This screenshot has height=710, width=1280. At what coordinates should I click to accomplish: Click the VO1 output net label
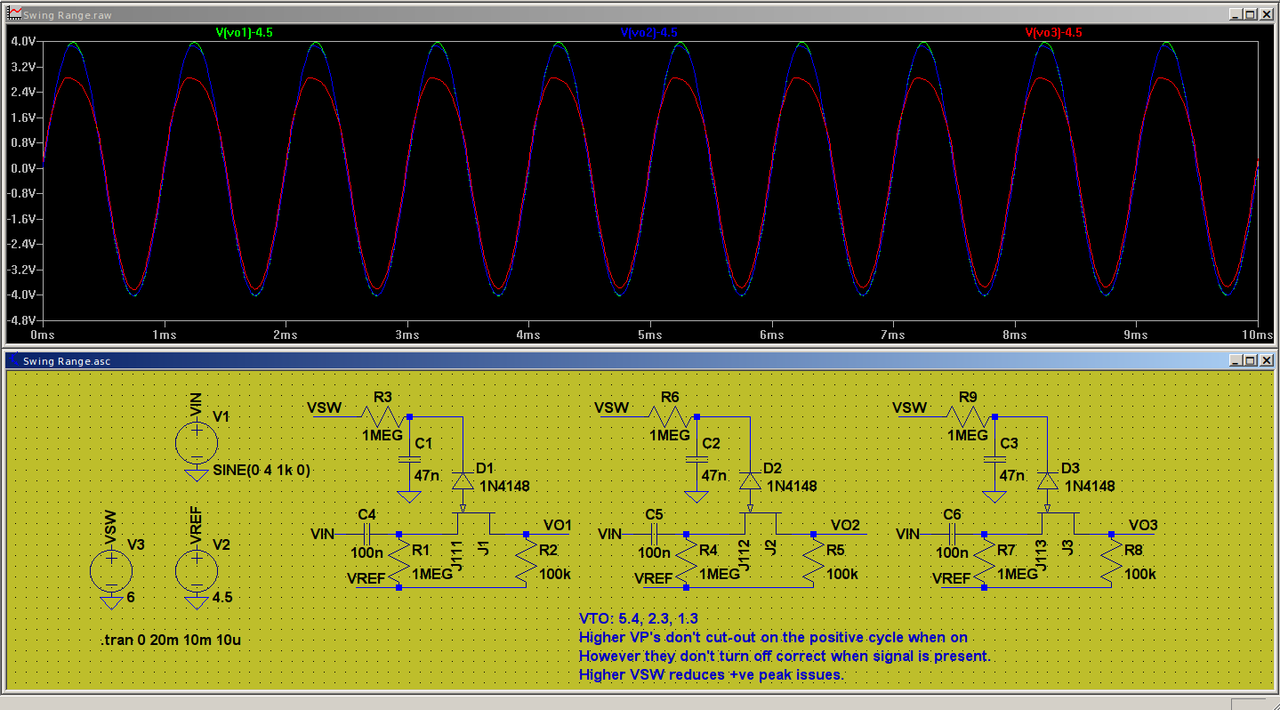(x=557, y=525)
